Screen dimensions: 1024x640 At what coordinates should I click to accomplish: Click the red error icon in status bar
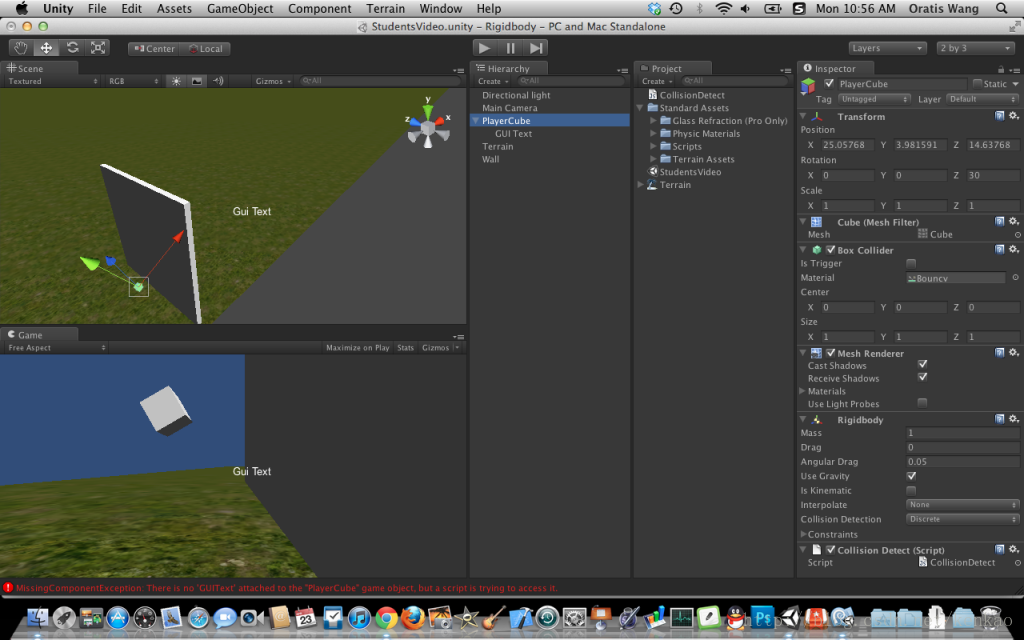coord(8,588)
